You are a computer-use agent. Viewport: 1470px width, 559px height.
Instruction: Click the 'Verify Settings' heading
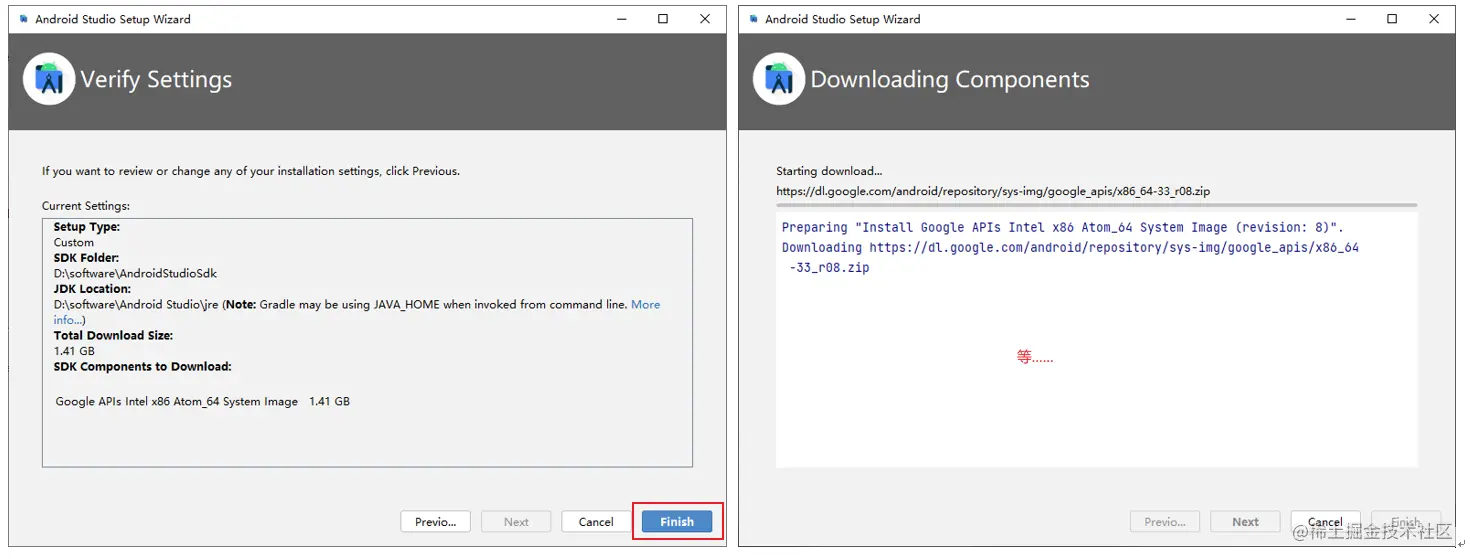(x=156, y=79)
